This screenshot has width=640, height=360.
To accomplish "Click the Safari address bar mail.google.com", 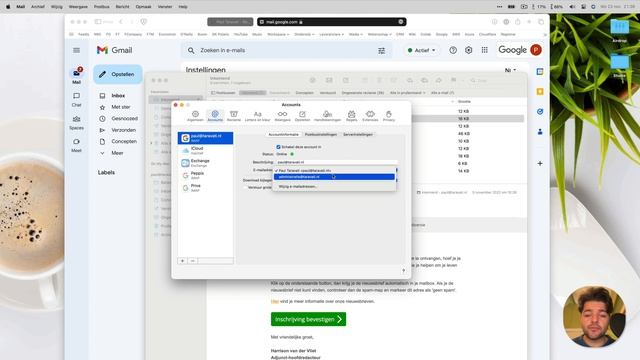I will (331, 22).
